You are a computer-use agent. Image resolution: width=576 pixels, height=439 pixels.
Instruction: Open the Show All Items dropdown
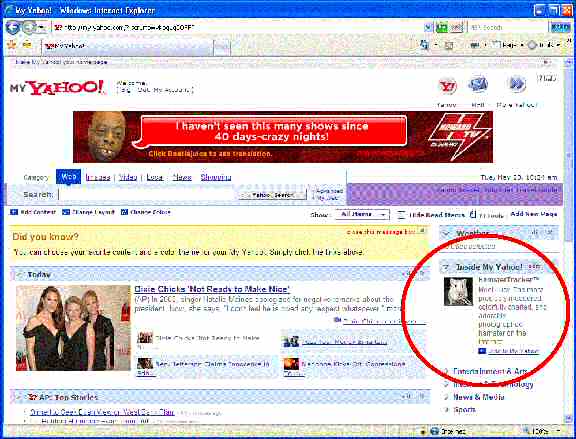click(x=362, y=215)
